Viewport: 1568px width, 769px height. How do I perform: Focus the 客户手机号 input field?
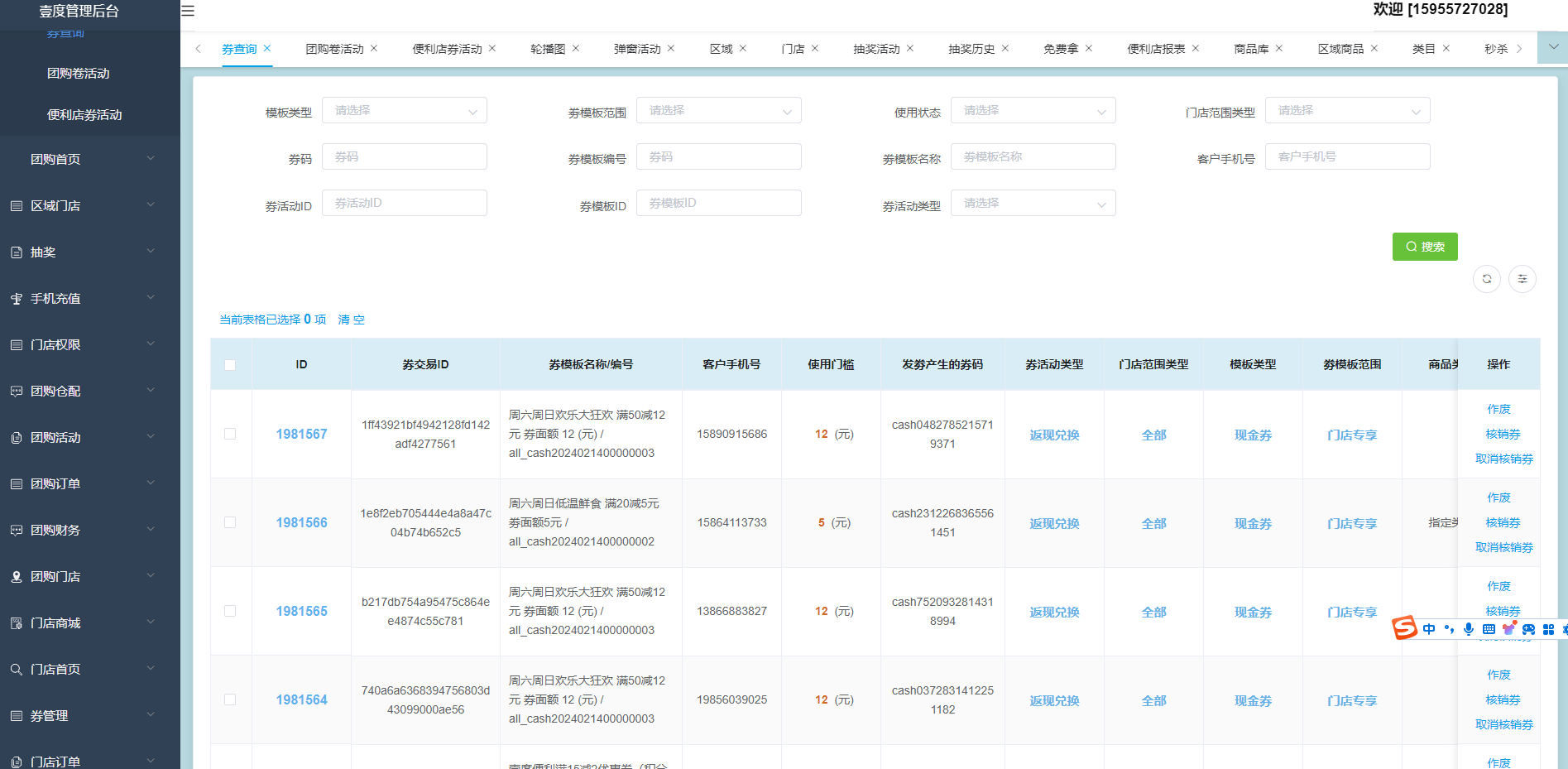tap(1348, 156)
